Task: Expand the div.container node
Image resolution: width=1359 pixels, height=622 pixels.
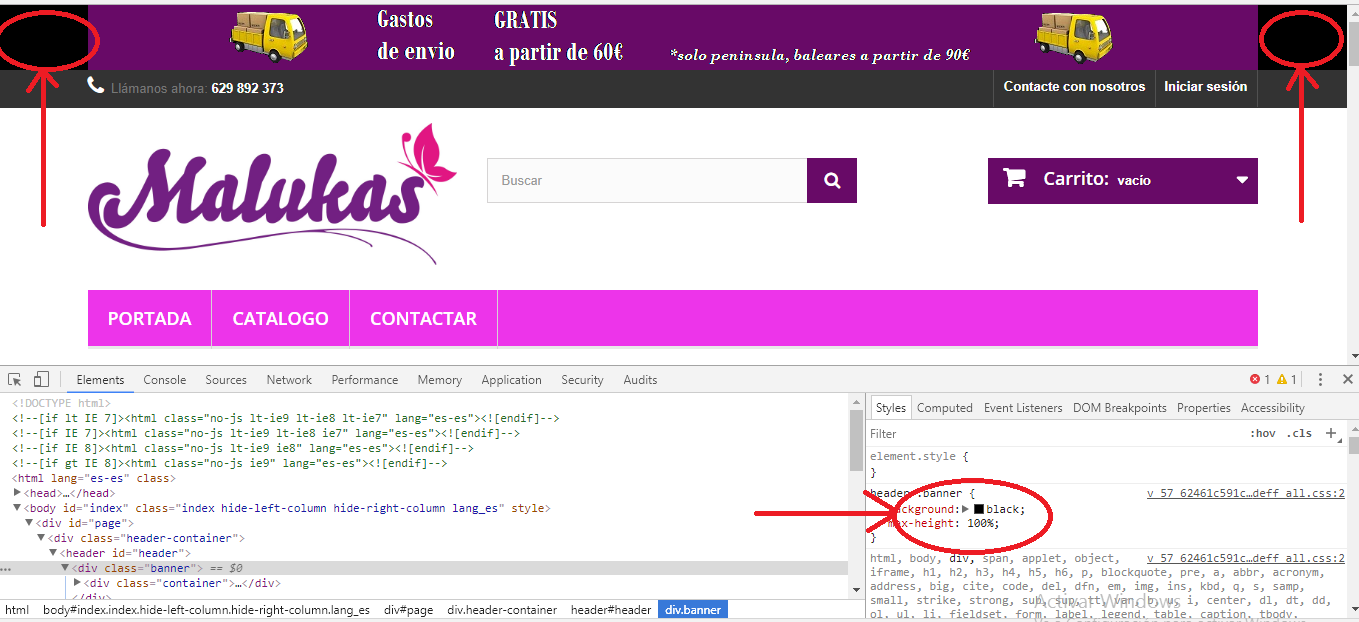Action: [x=77, y=583]
